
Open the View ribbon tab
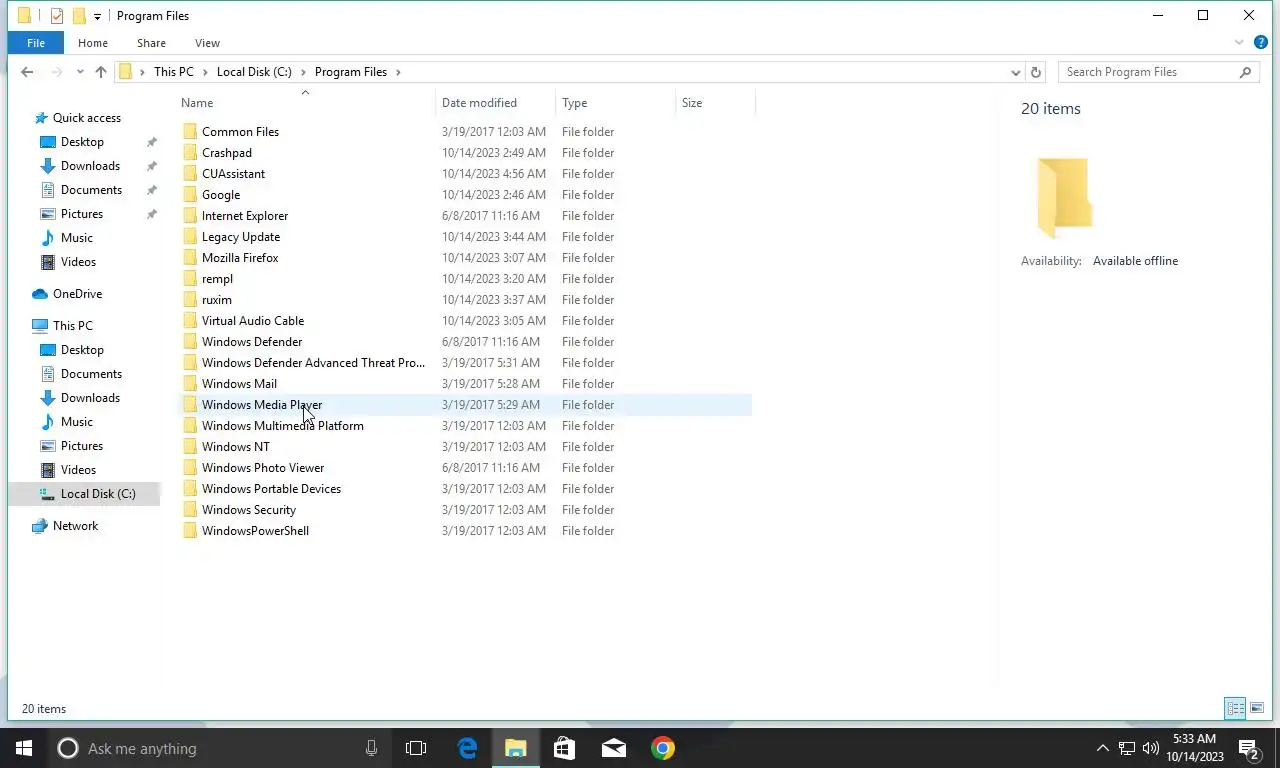coord(207,43)
